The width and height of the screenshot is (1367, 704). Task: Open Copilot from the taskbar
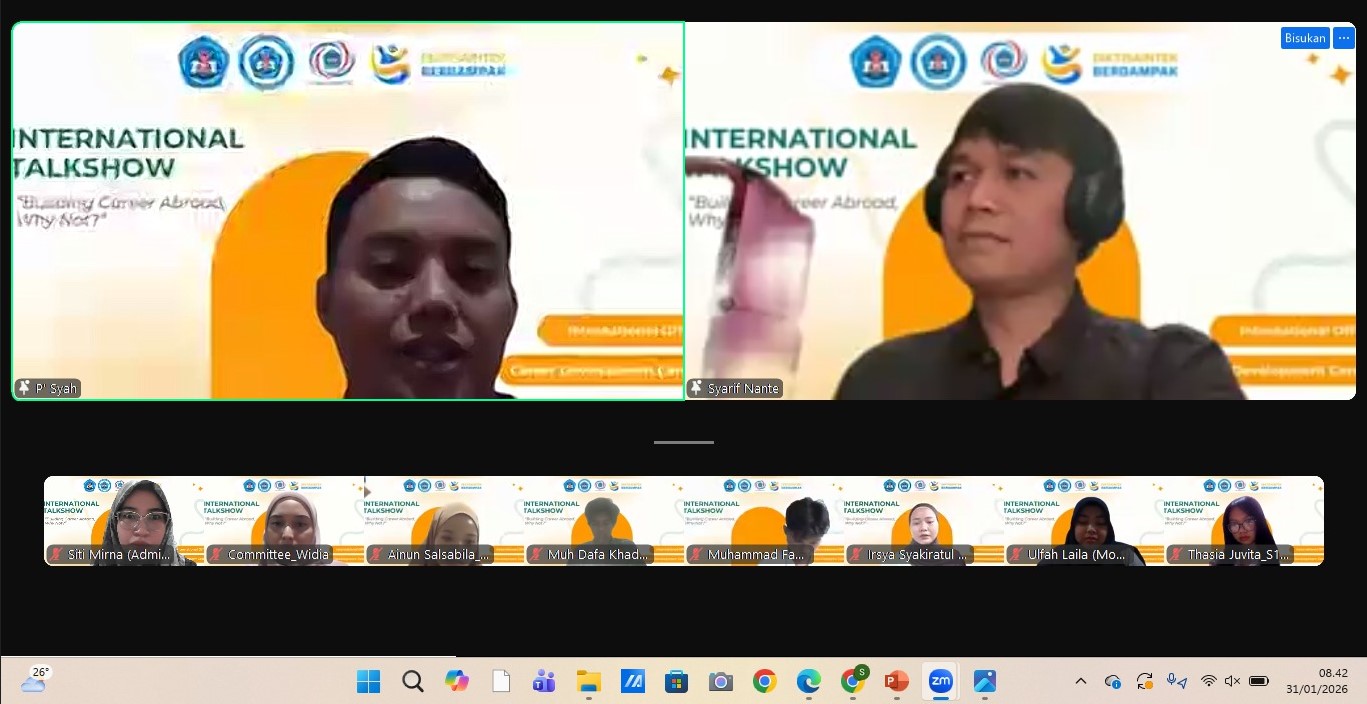(x=457, y=681)
